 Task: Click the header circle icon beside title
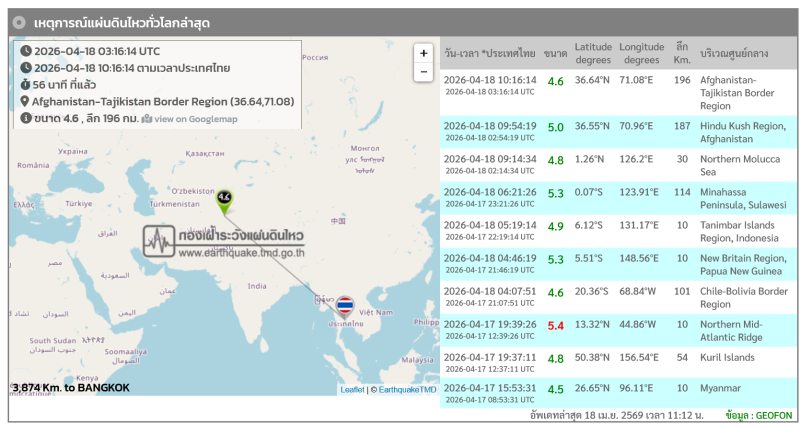(19, 22)
